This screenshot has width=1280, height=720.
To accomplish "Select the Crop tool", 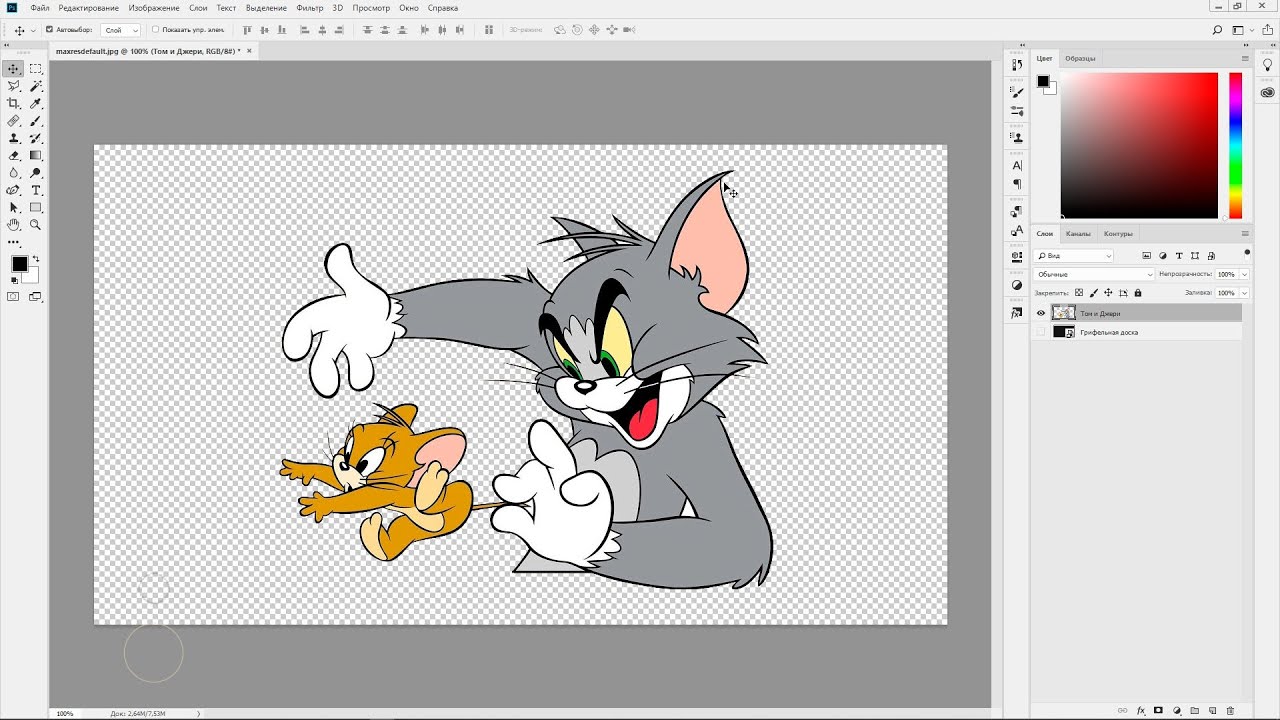I will [x=14, y=103].
